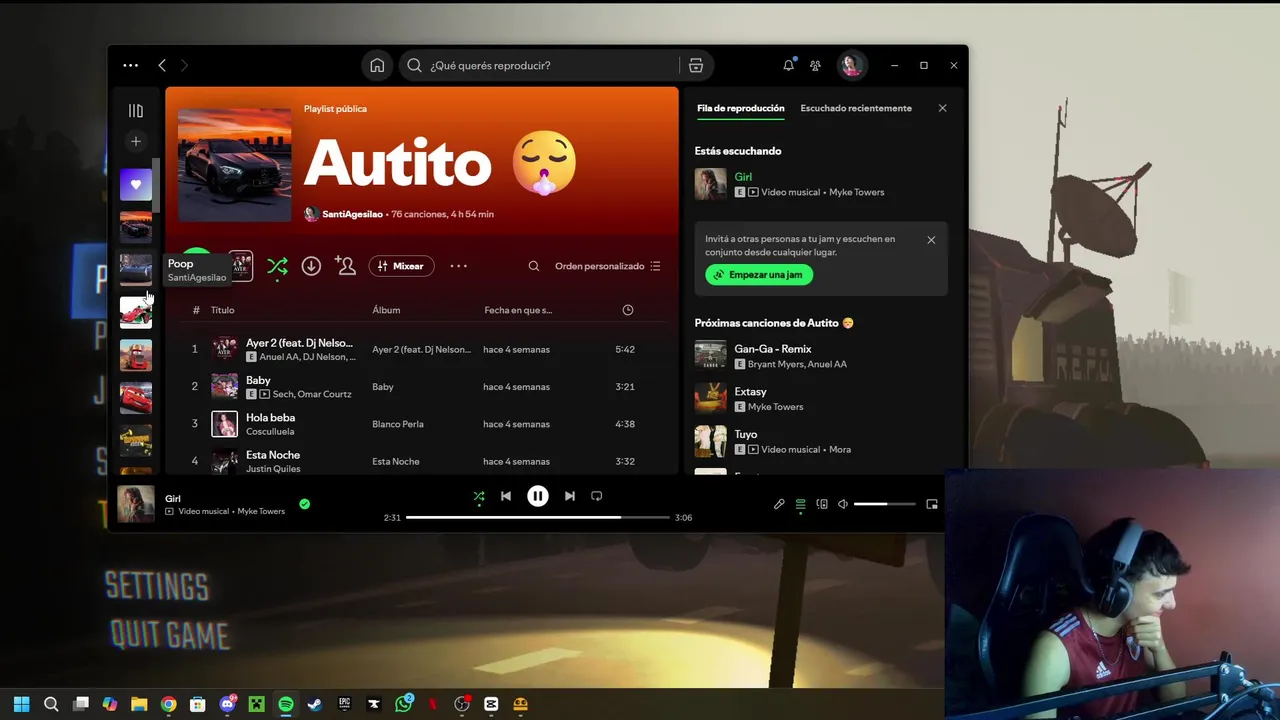Open the Friends activity icon

coord(815,66)
